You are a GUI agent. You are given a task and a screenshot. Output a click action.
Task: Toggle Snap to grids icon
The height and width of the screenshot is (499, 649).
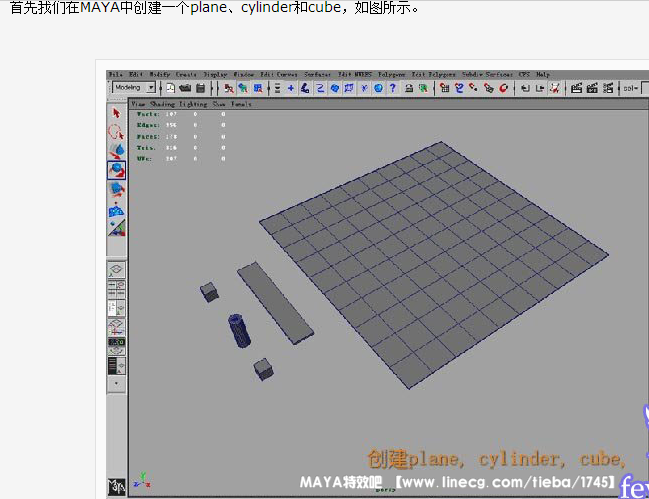pos(445,88)
